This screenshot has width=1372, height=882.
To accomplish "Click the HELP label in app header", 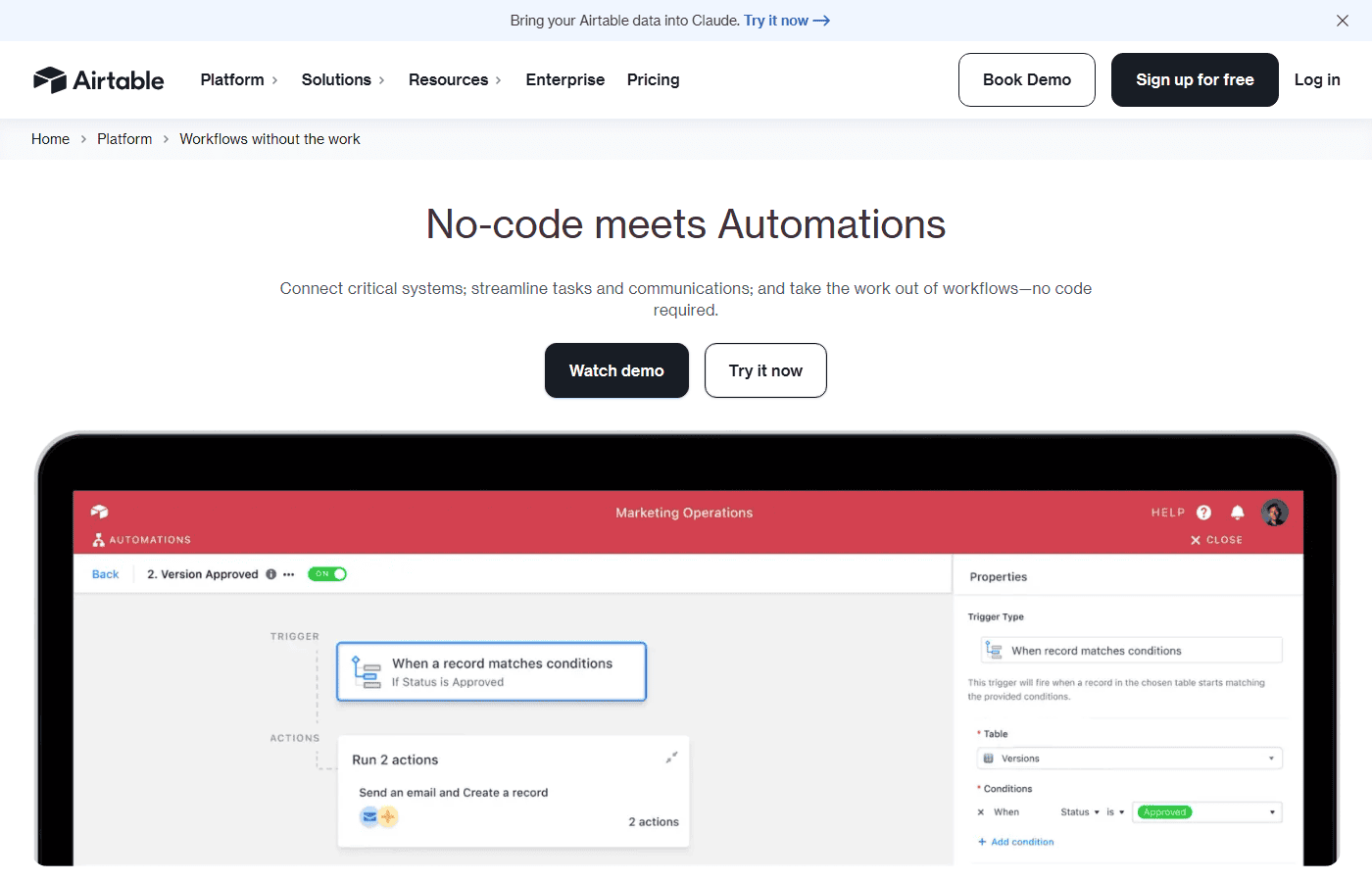I will coord(1168,513).
